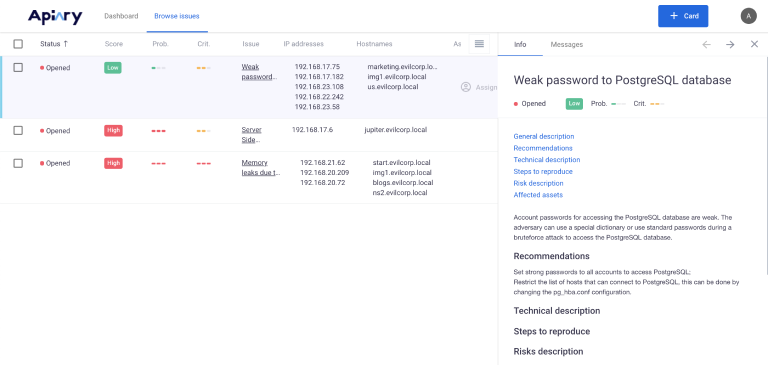Click the Apiary logo
The width and height of the screenshot is (768, 366).
55,17
